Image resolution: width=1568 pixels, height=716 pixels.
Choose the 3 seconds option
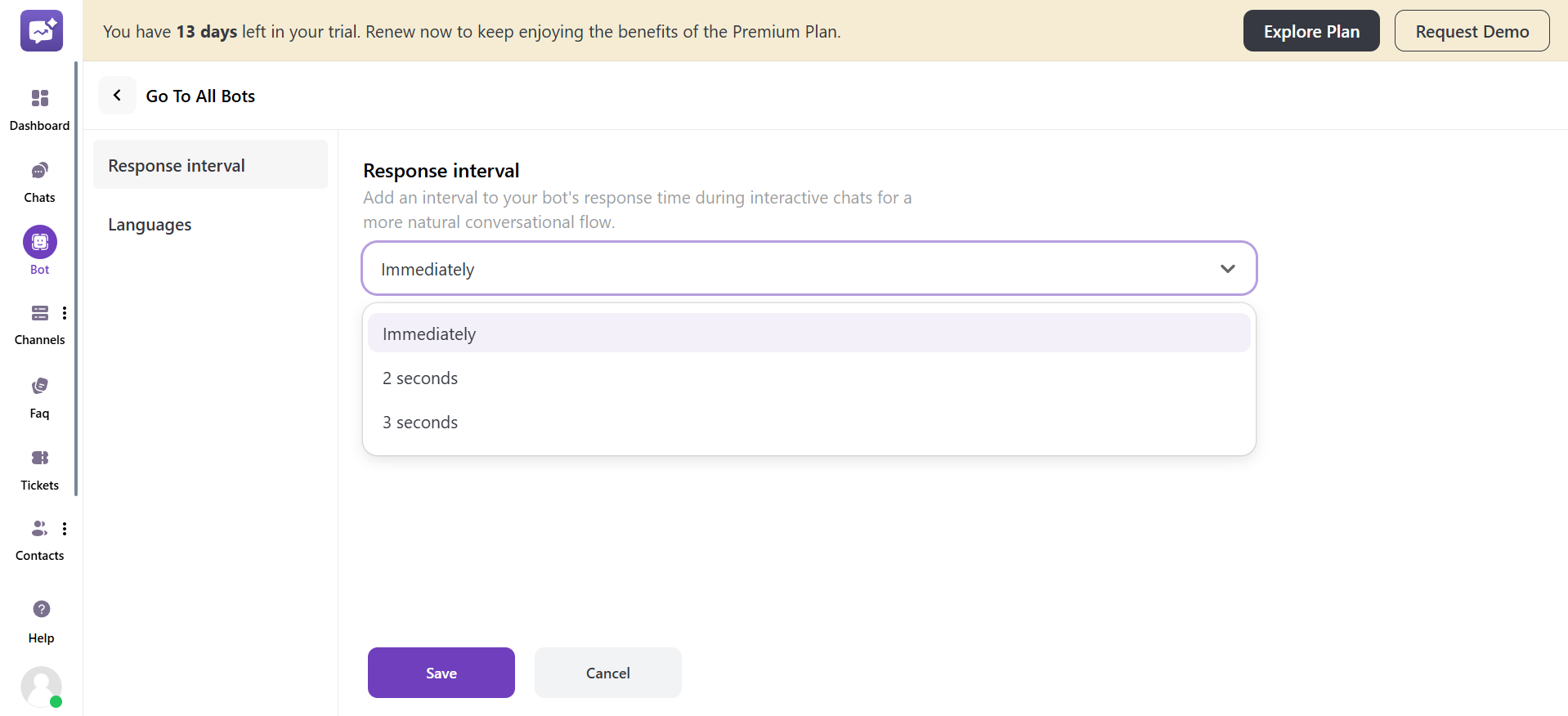coord(420,423)
